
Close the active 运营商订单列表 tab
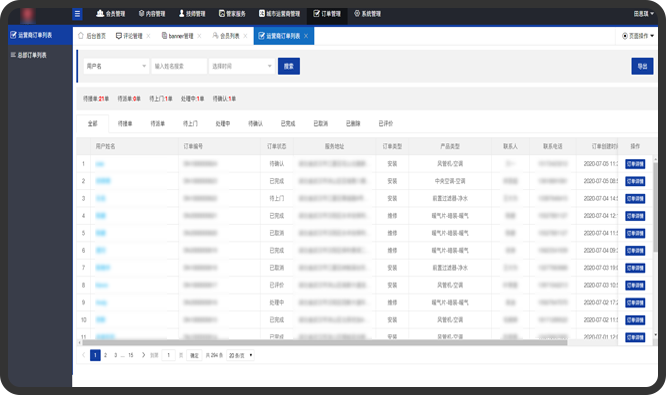[306, 36]
